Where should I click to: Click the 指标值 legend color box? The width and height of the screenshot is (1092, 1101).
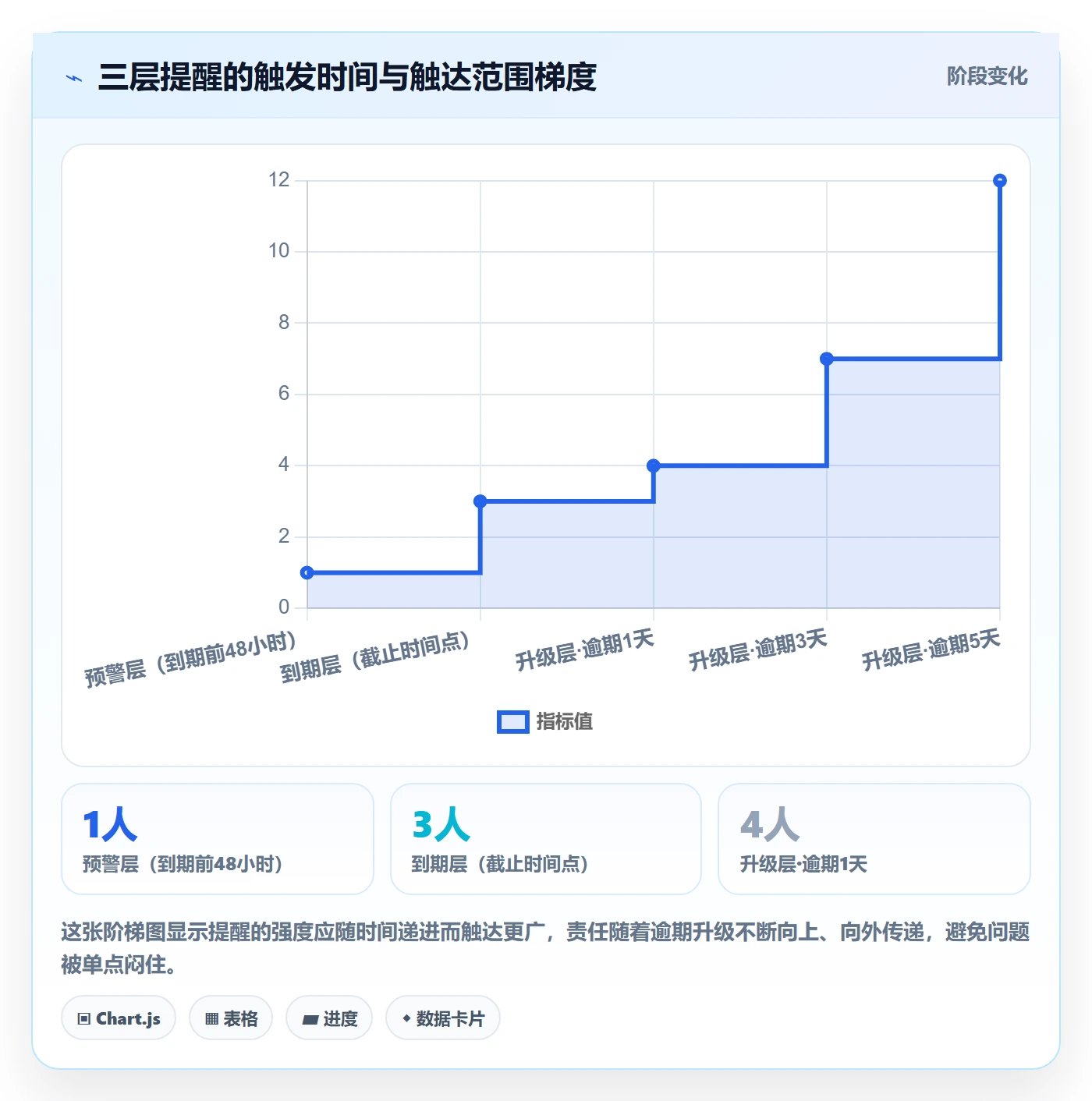[x=513, y=722]
